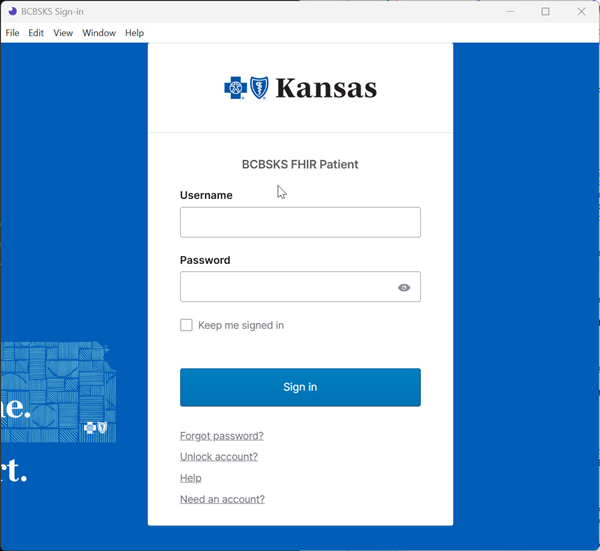Focus the Password input field
Screen dimensions: 600x551
coord(285,287)
